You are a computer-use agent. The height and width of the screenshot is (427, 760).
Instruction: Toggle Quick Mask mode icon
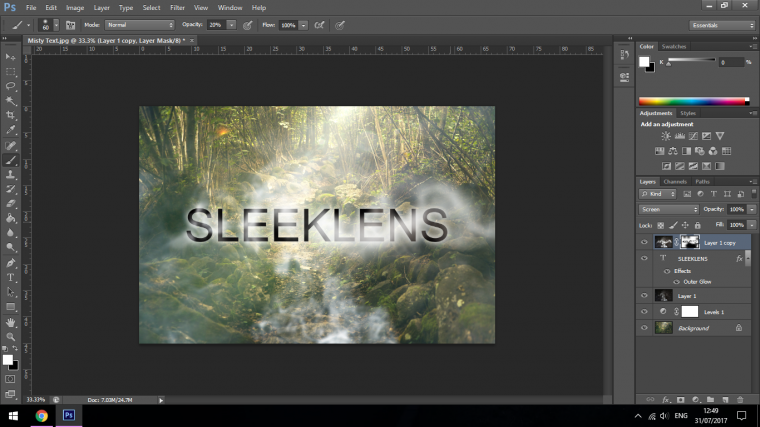pyautogui.click(x=10, y=379)
